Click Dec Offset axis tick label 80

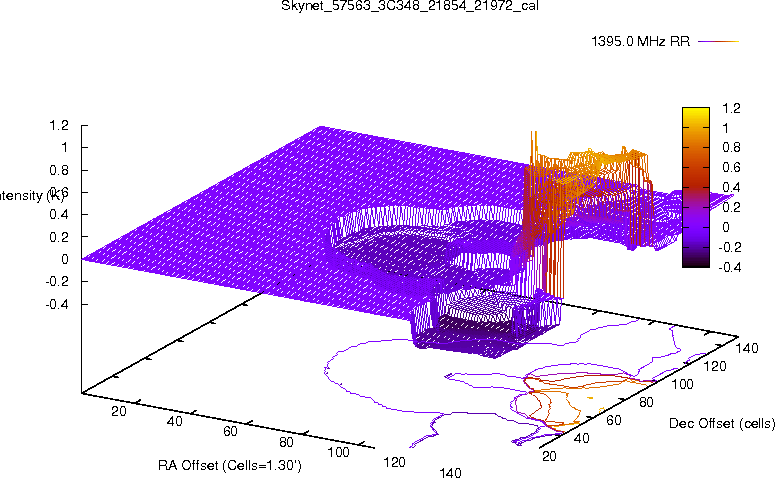[x=646, y=403]
